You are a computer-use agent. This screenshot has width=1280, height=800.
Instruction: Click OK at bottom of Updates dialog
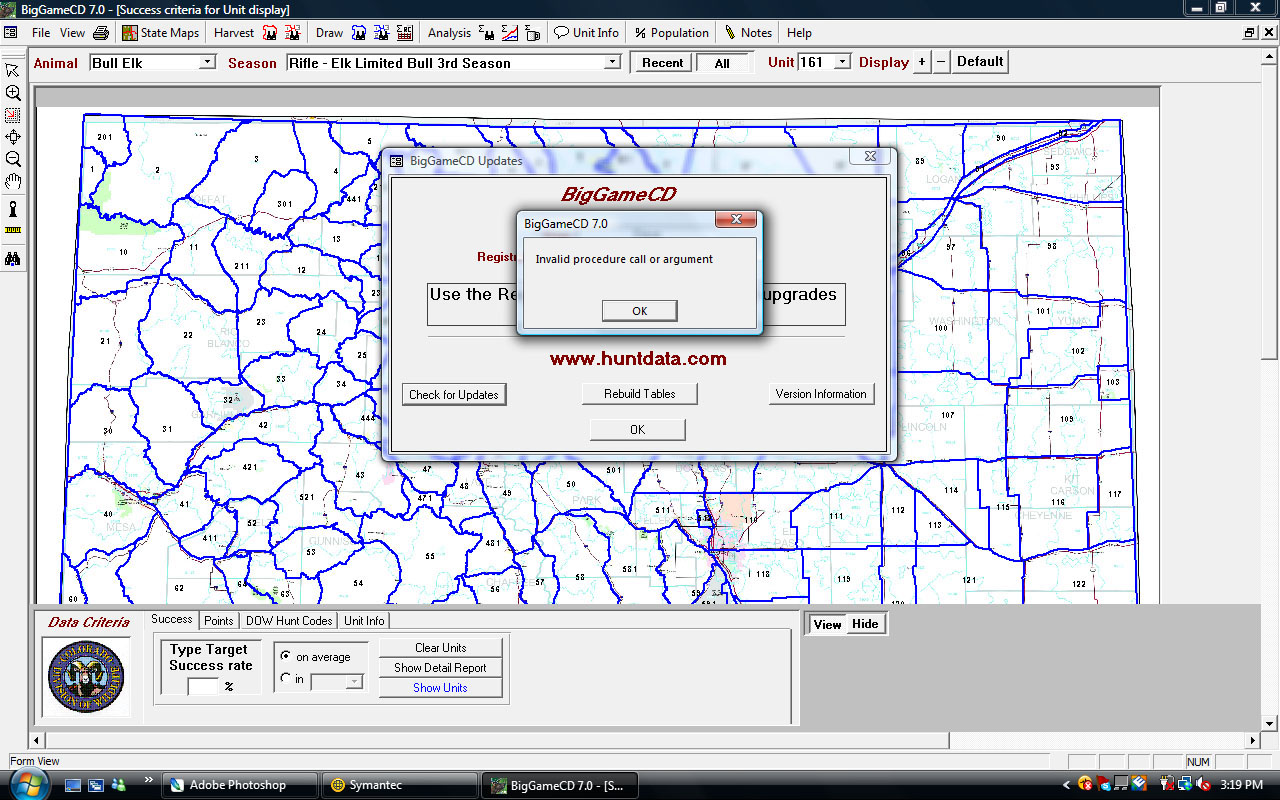tap(637, 429)
